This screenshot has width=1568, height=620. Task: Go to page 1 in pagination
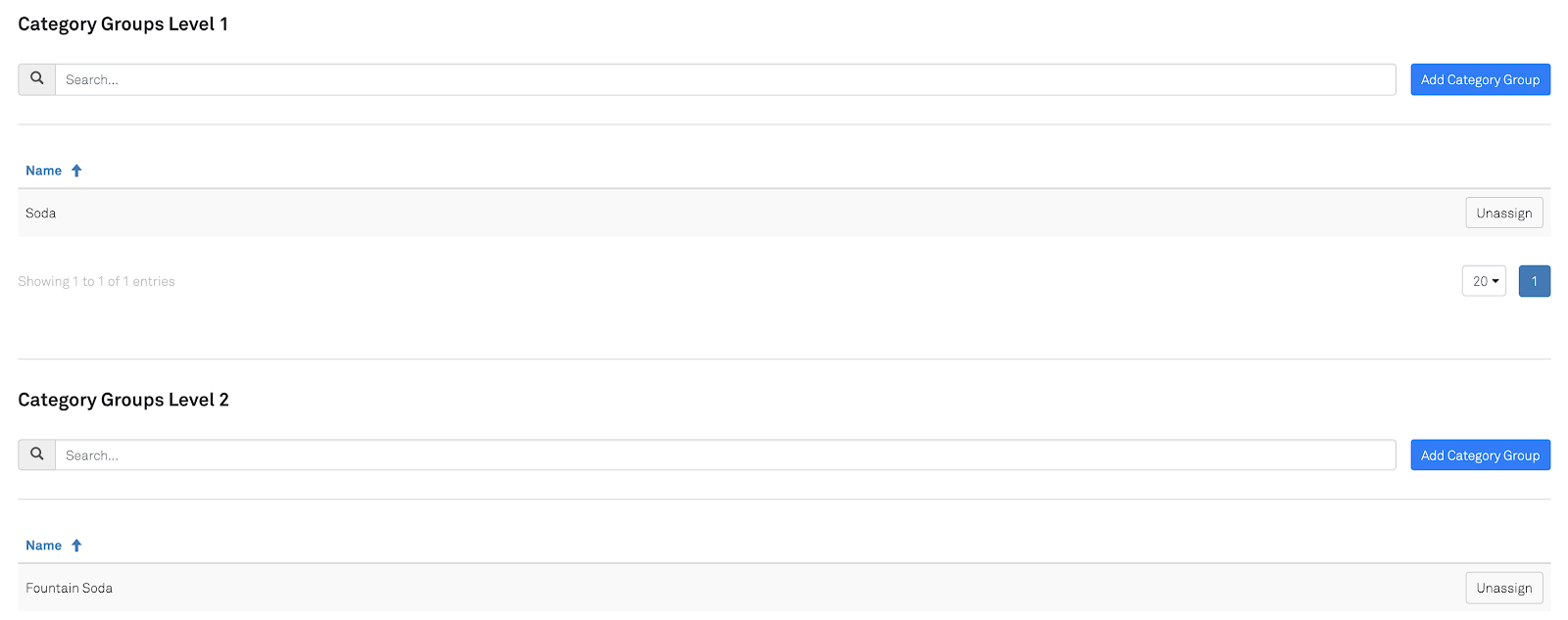click(x=1534, y=281)
